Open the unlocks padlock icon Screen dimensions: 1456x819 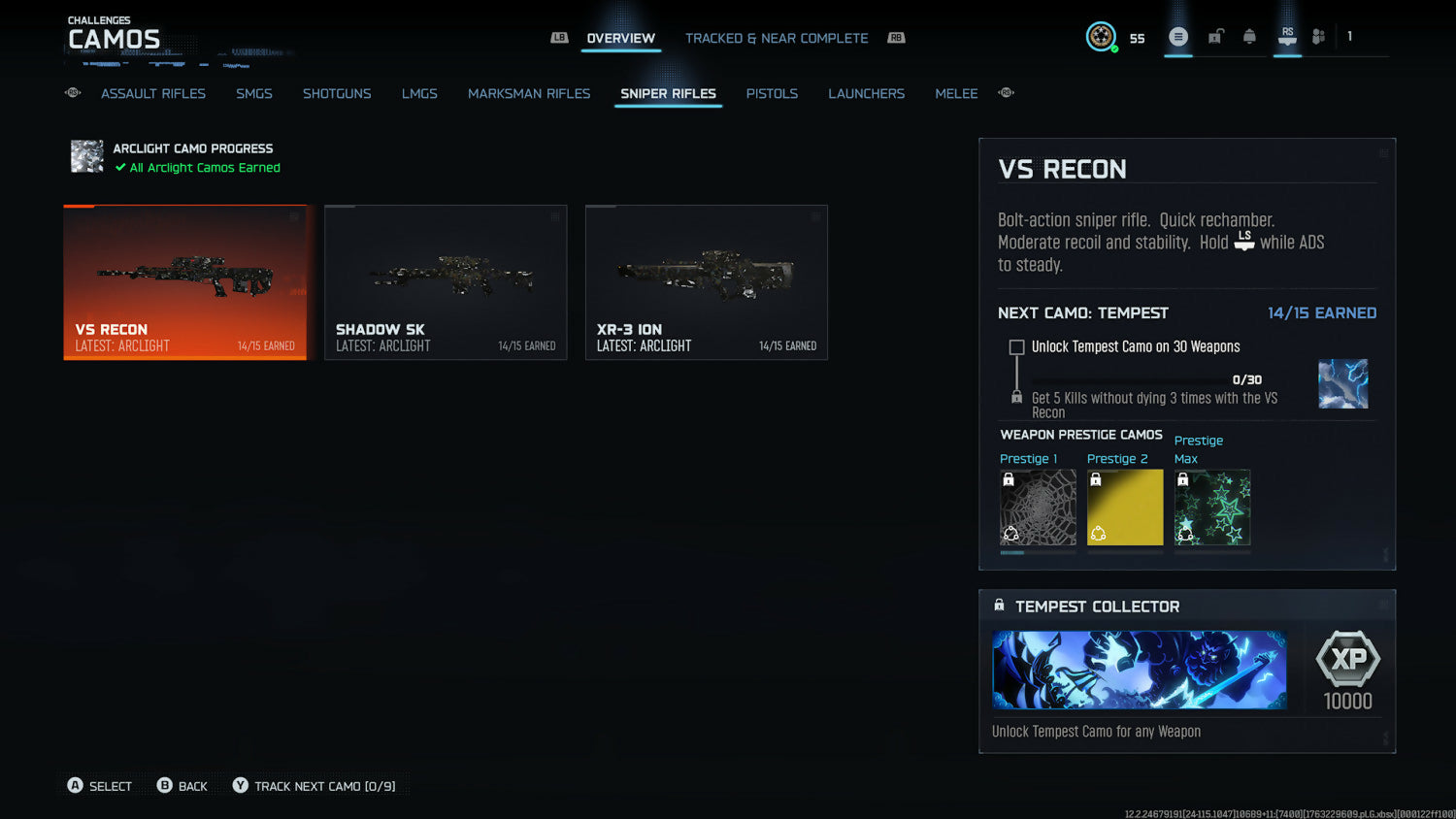1215,37
